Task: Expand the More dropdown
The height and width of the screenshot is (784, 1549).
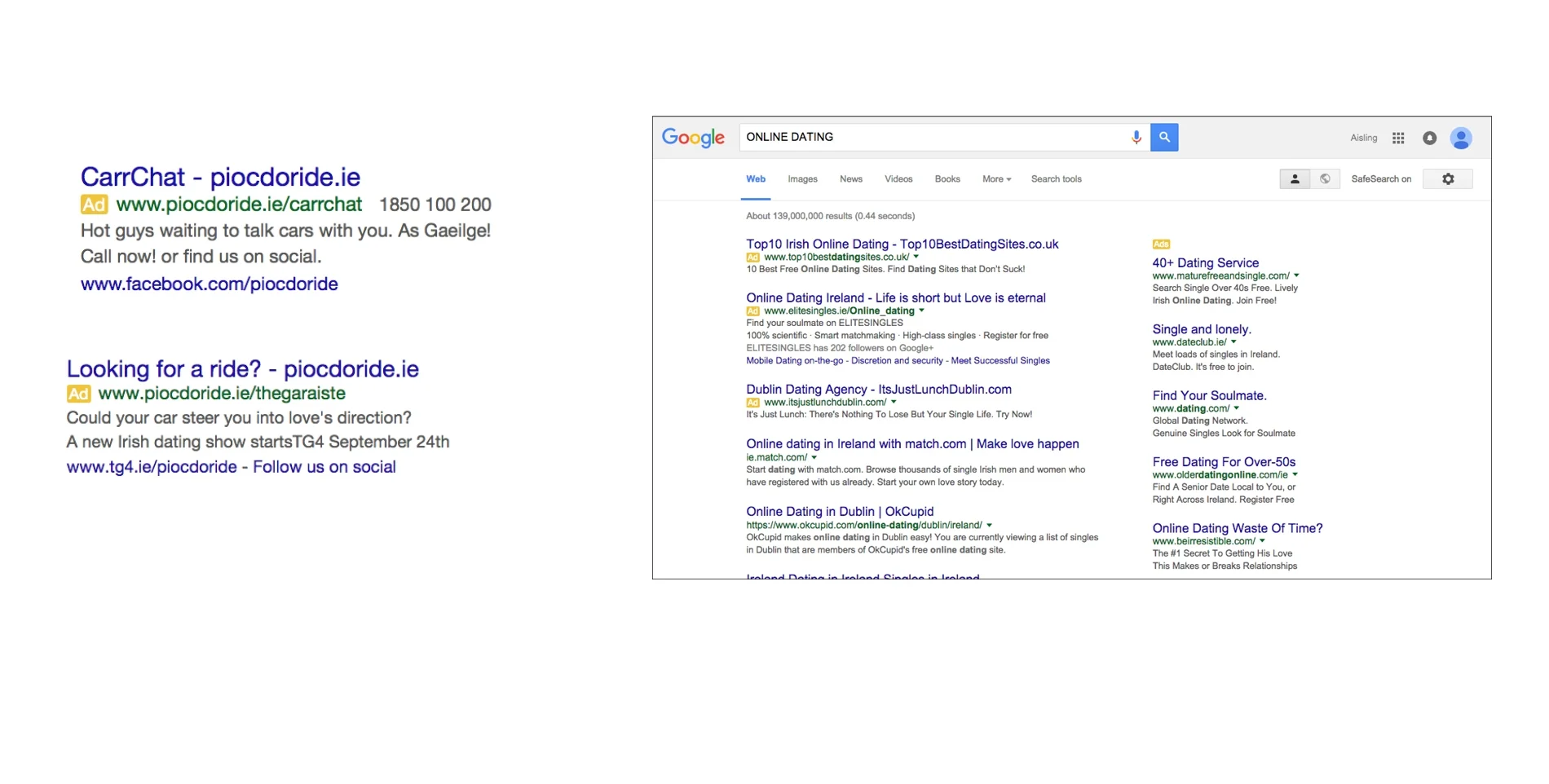Action: (x=996, y=179)
